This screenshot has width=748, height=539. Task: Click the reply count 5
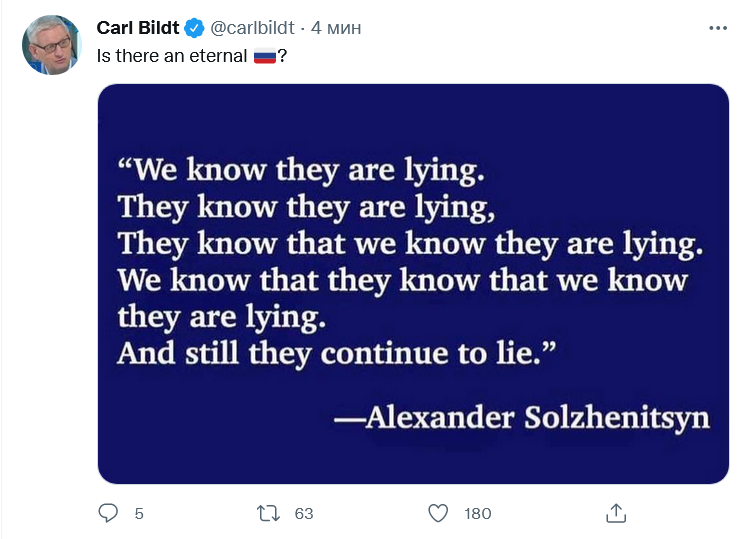[x=139, y=513]
